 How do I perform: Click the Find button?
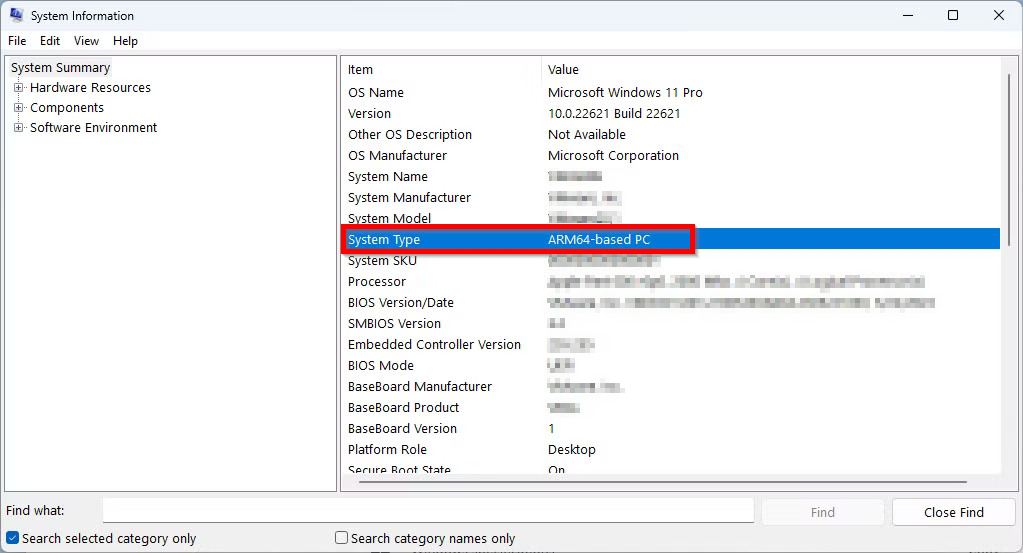(822, 512)
